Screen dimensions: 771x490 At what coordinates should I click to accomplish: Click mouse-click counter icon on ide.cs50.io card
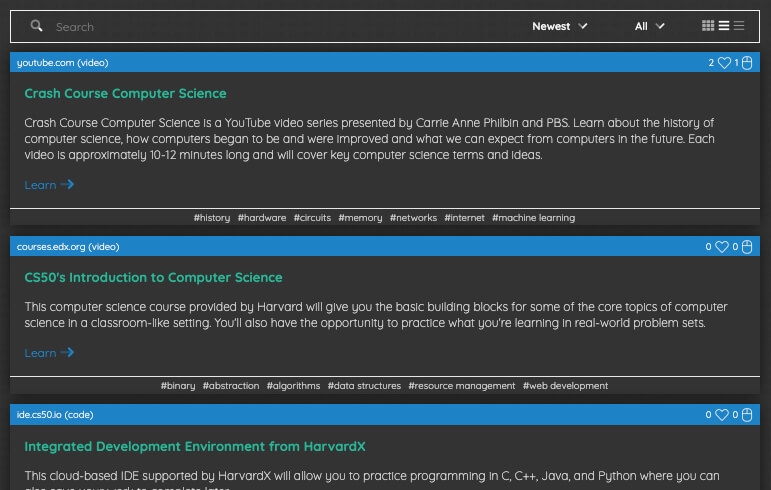click(x=747, y=415)
